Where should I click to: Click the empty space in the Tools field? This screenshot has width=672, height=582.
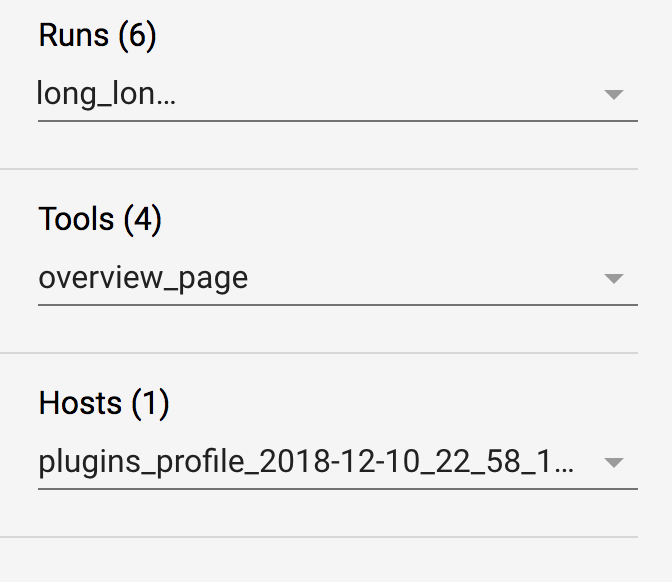(424, 279)
